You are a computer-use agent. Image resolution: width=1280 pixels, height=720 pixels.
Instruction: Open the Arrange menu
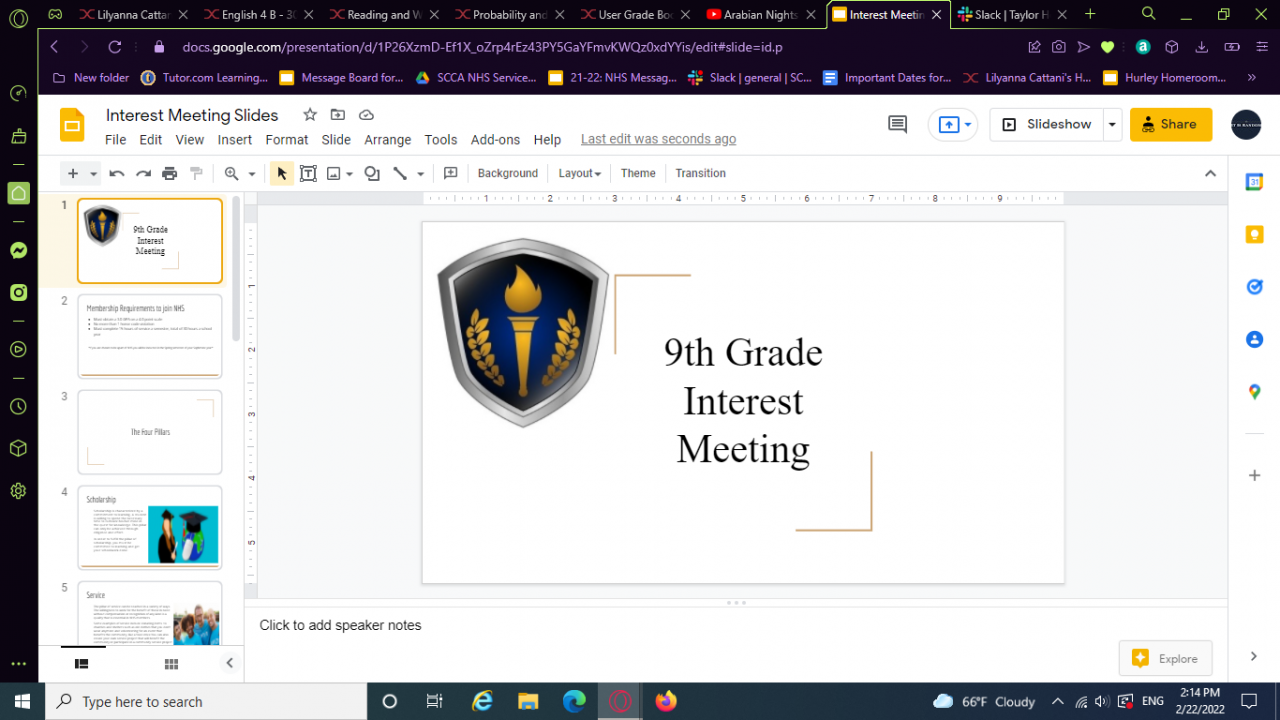coord(387,140)
